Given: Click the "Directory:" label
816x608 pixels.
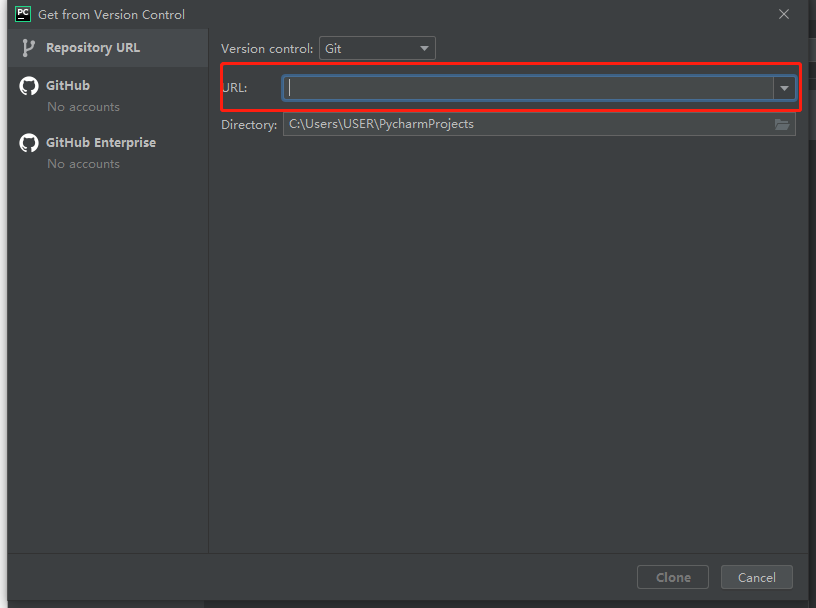Looking at the screenshot, I should pos(249,125).
